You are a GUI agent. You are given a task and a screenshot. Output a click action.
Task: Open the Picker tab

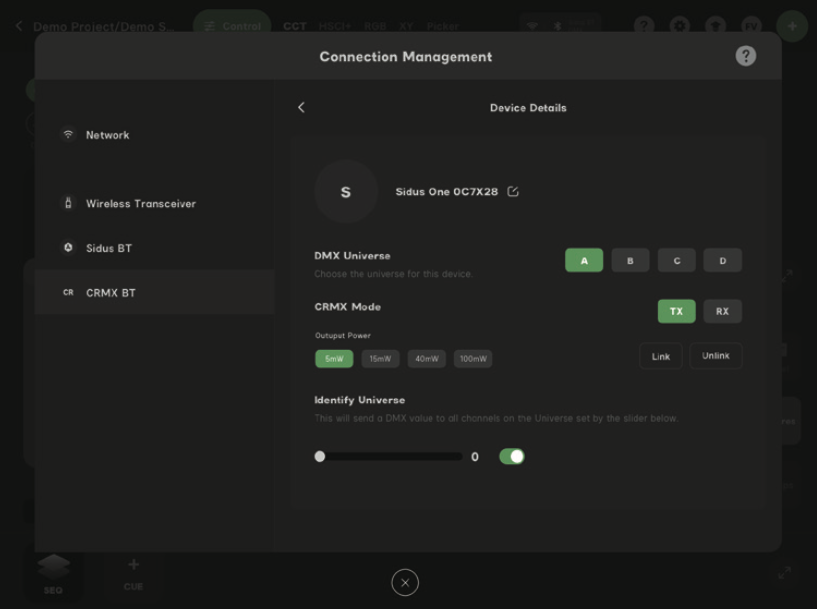coord(442,26)
